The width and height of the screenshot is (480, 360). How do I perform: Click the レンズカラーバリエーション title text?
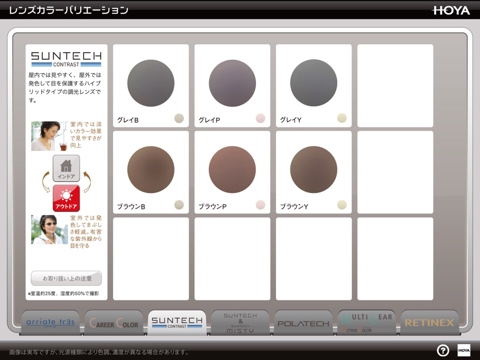(69, 10)
